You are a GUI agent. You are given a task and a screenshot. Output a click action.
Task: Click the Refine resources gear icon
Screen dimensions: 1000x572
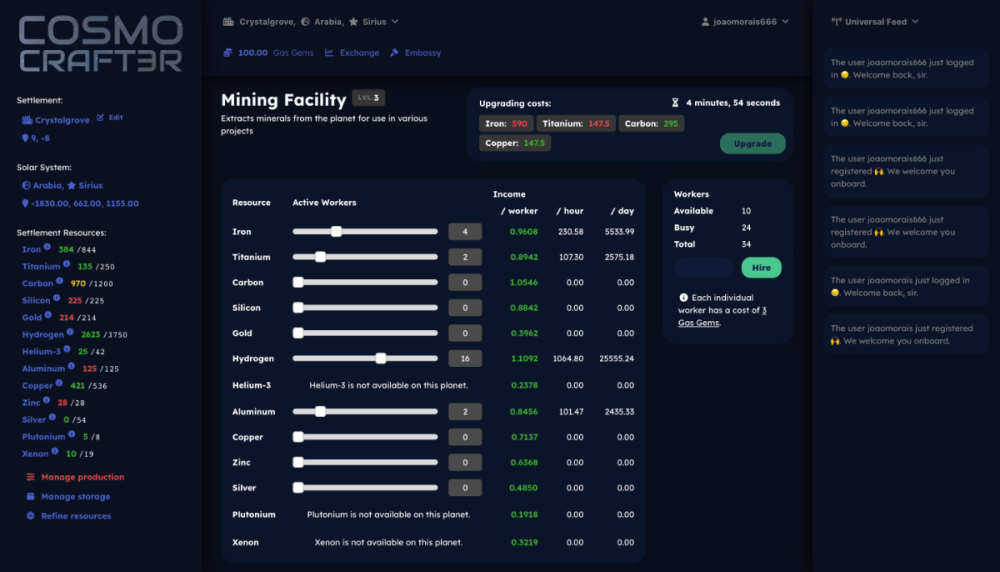30,516
